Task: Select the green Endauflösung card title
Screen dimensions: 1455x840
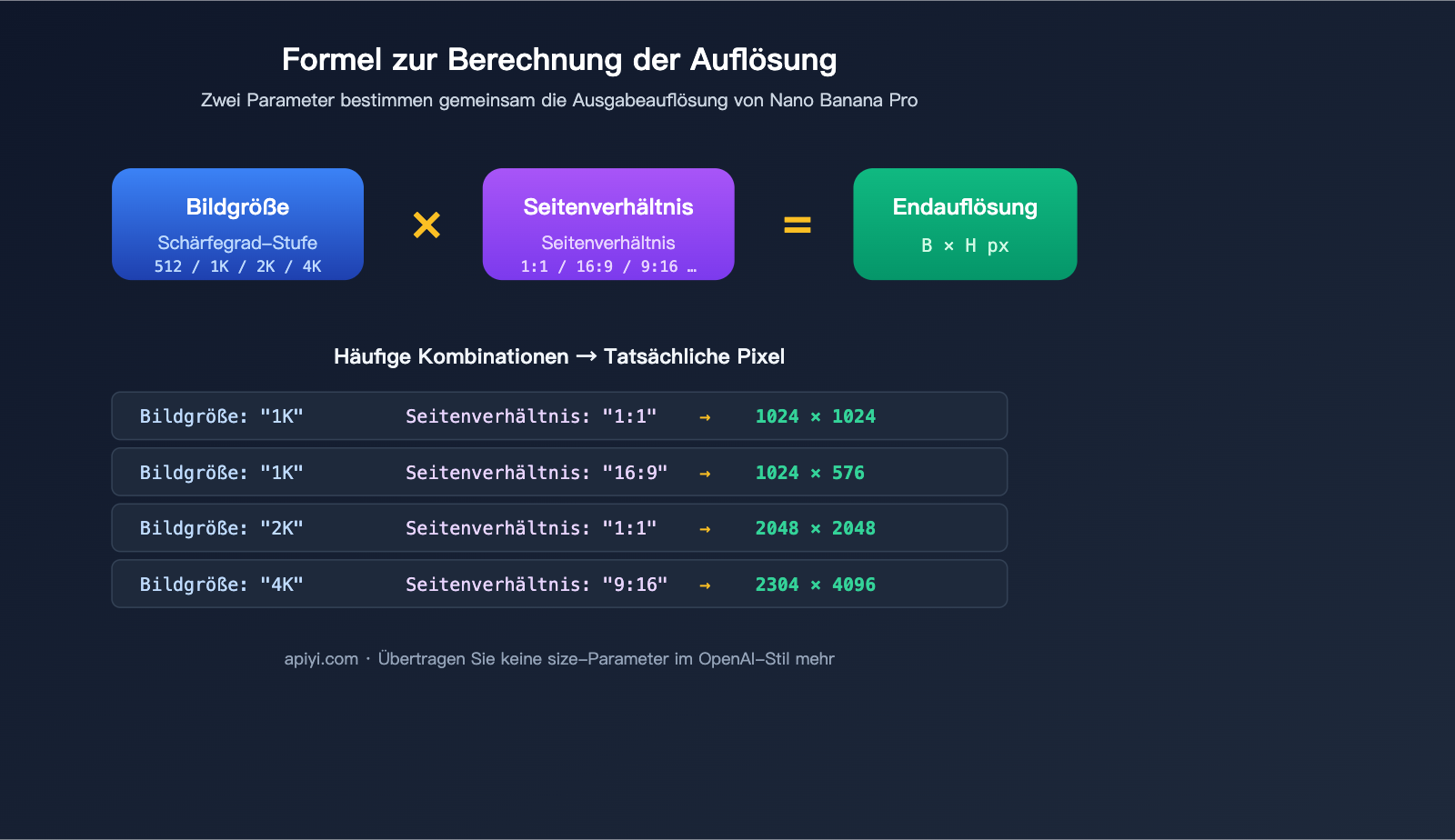Action: click(x=965, y=207)
